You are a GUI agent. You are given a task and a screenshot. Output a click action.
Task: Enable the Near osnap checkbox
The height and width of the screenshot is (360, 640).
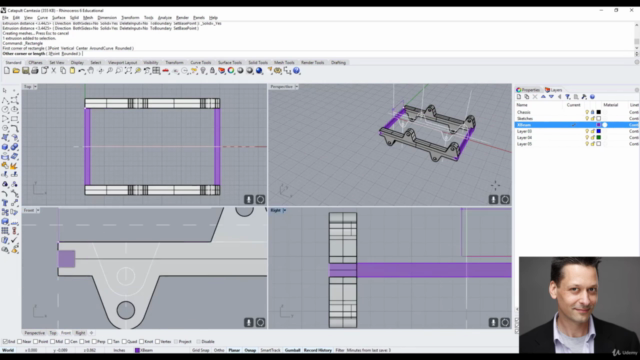(x=20, y=342)
